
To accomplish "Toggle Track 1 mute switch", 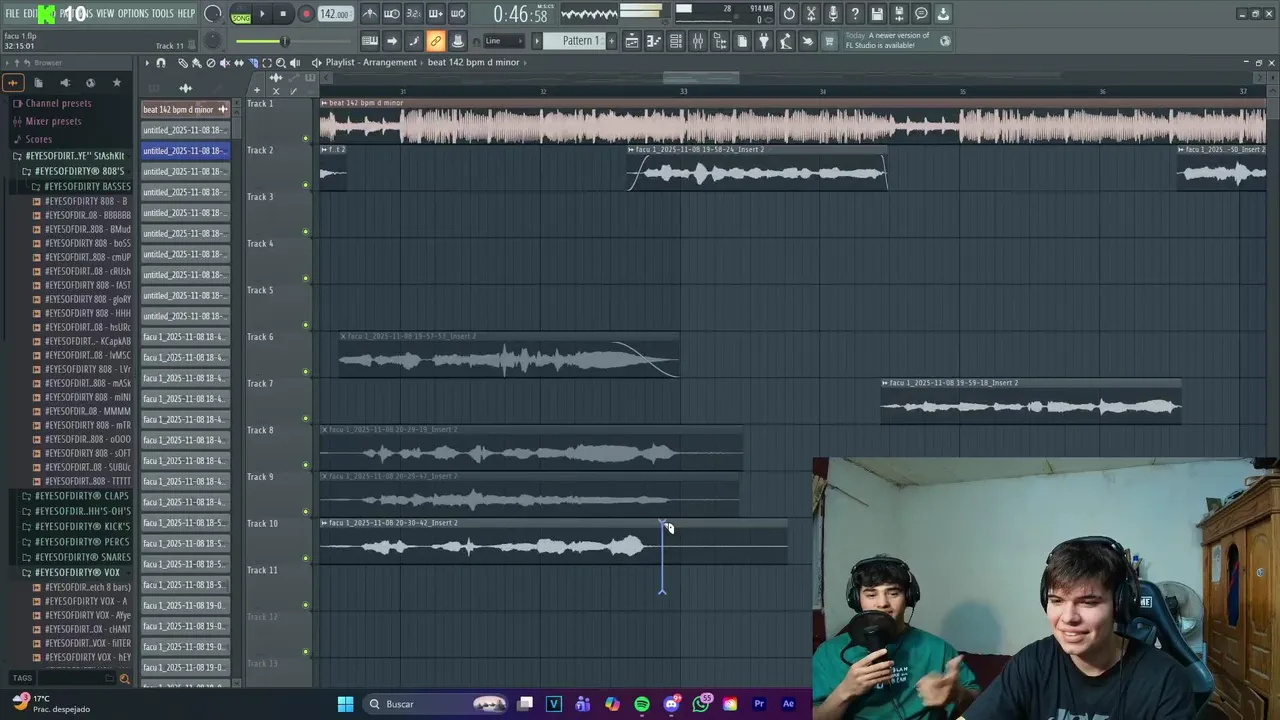I will click(x=306, y=138).
